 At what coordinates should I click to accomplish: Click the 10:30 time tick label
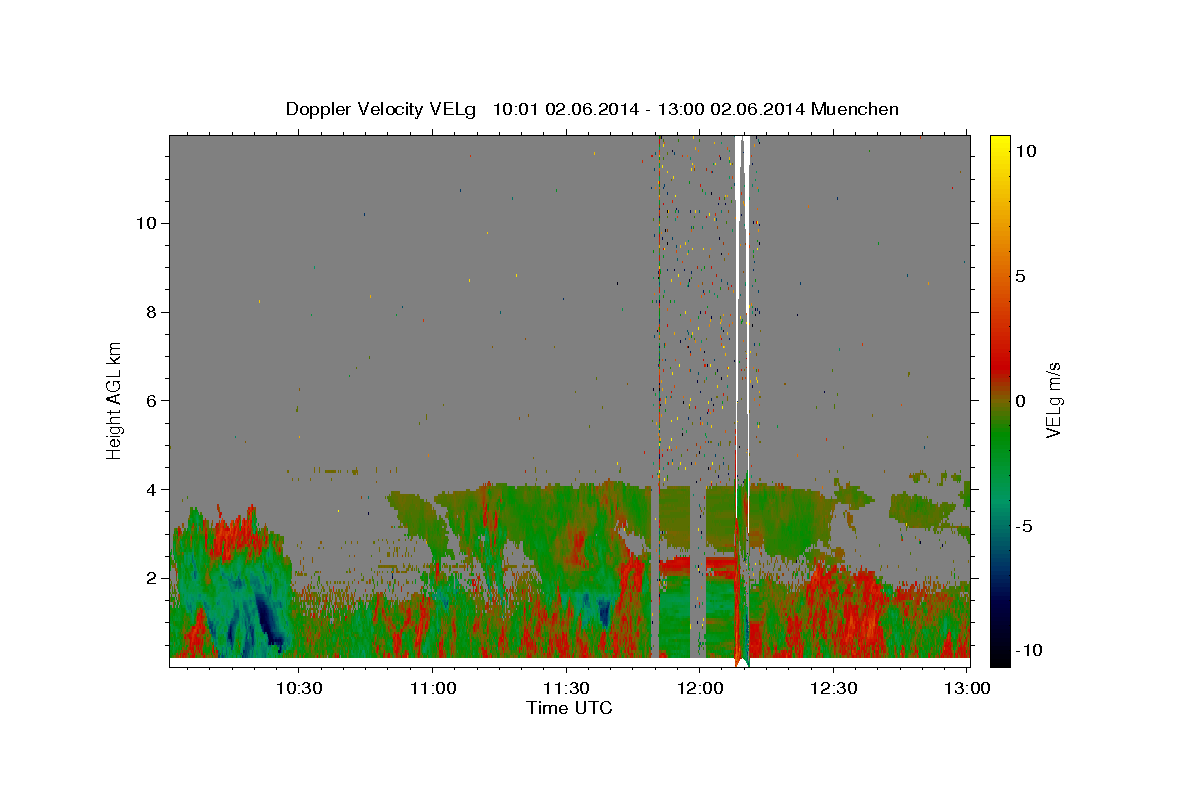point(298,688)
